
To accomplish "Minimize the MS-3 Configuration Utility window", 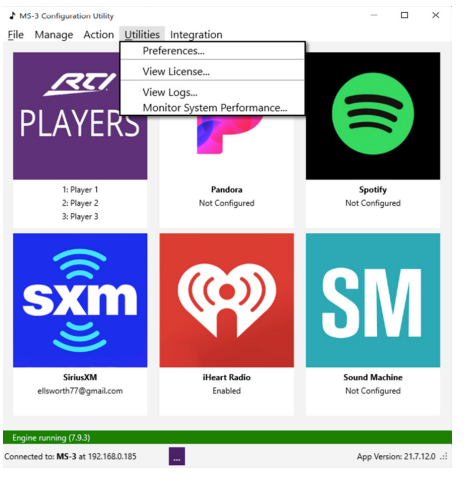I will 374,15.
